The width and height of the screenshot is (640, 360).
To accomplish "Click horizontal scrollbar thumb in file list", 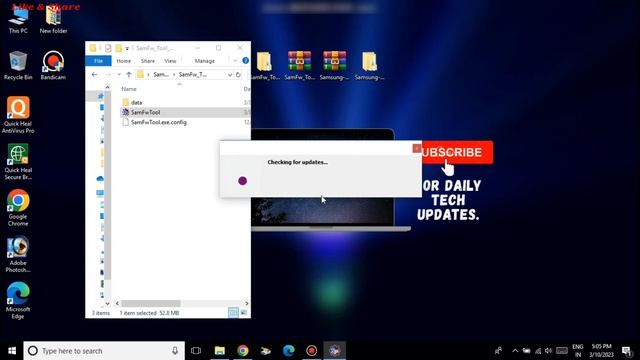I will click(x=151, y=303).
